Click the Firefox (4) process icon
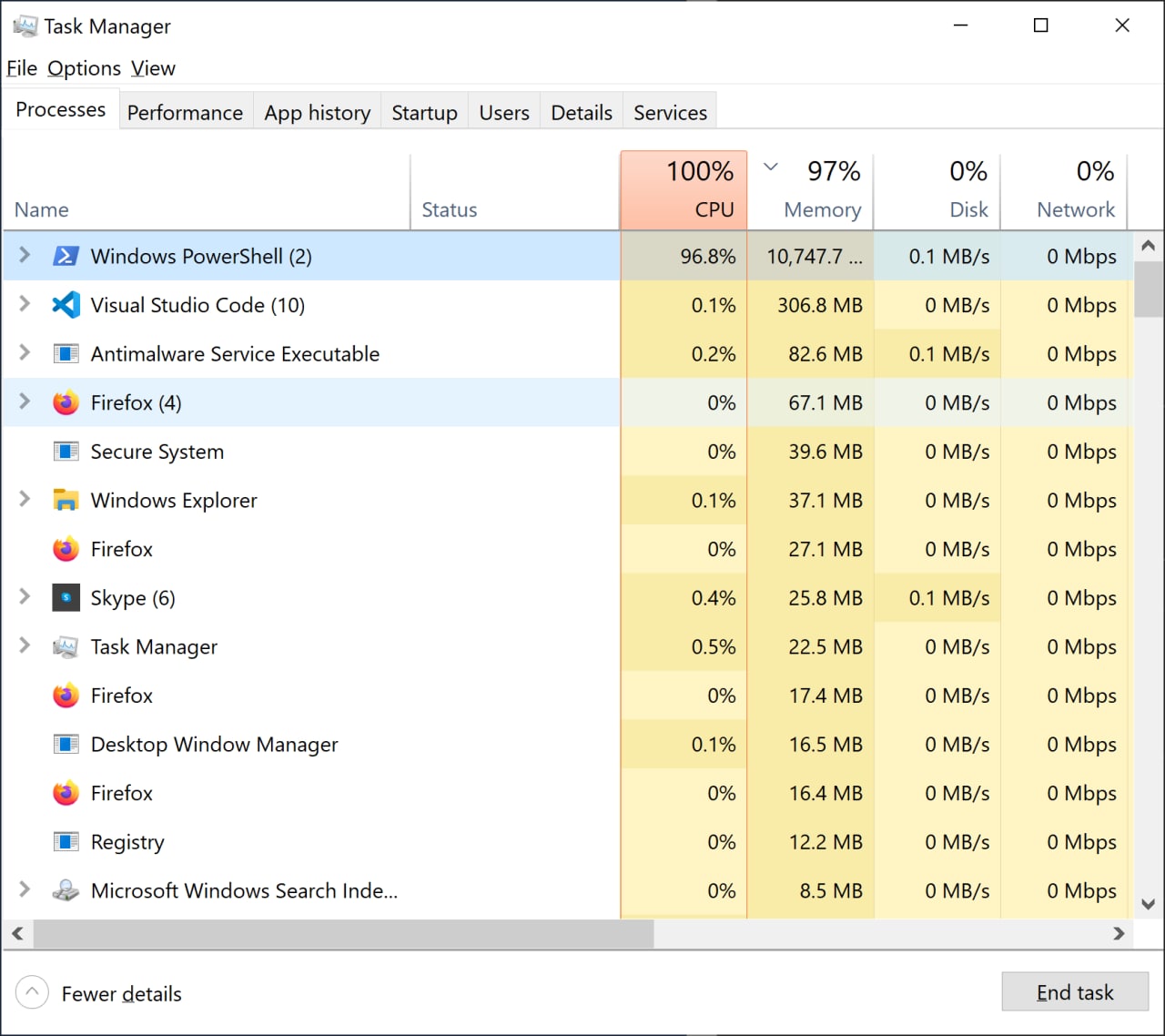Screen dimensions: 1165x1036 (x=66, y=402)
